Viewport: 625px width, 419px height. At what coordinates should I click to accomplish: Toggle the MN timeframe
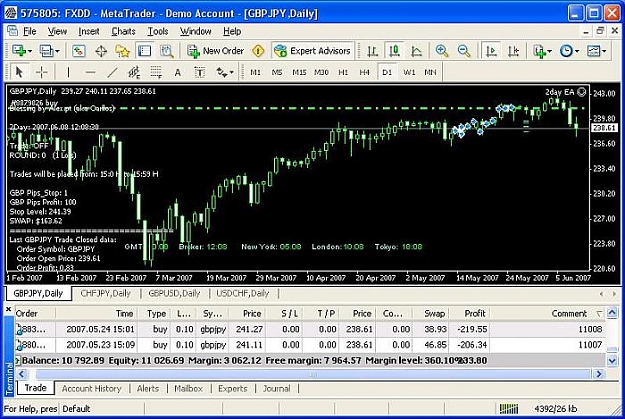(x=430, y=72)
